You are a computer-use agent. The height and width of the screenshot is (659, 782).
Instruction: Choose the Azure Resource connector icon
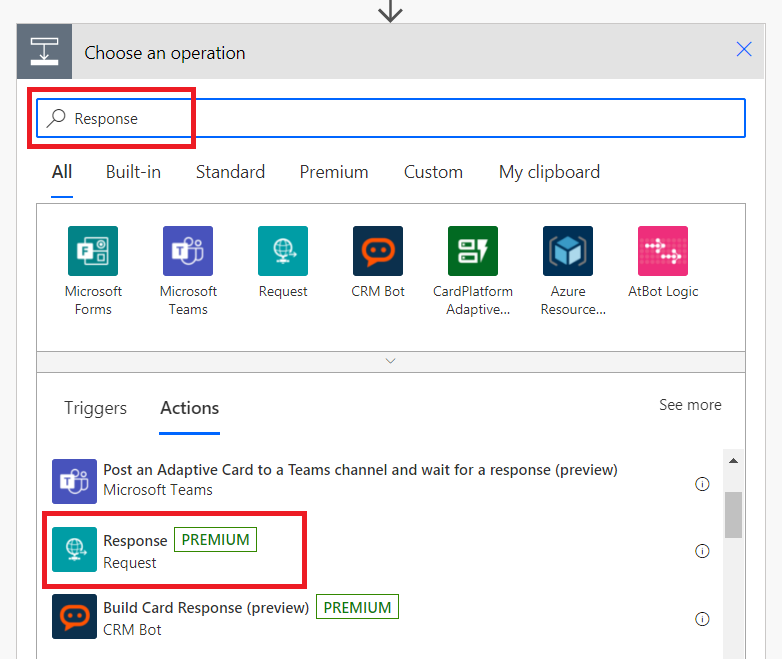(x=568, y=251)
